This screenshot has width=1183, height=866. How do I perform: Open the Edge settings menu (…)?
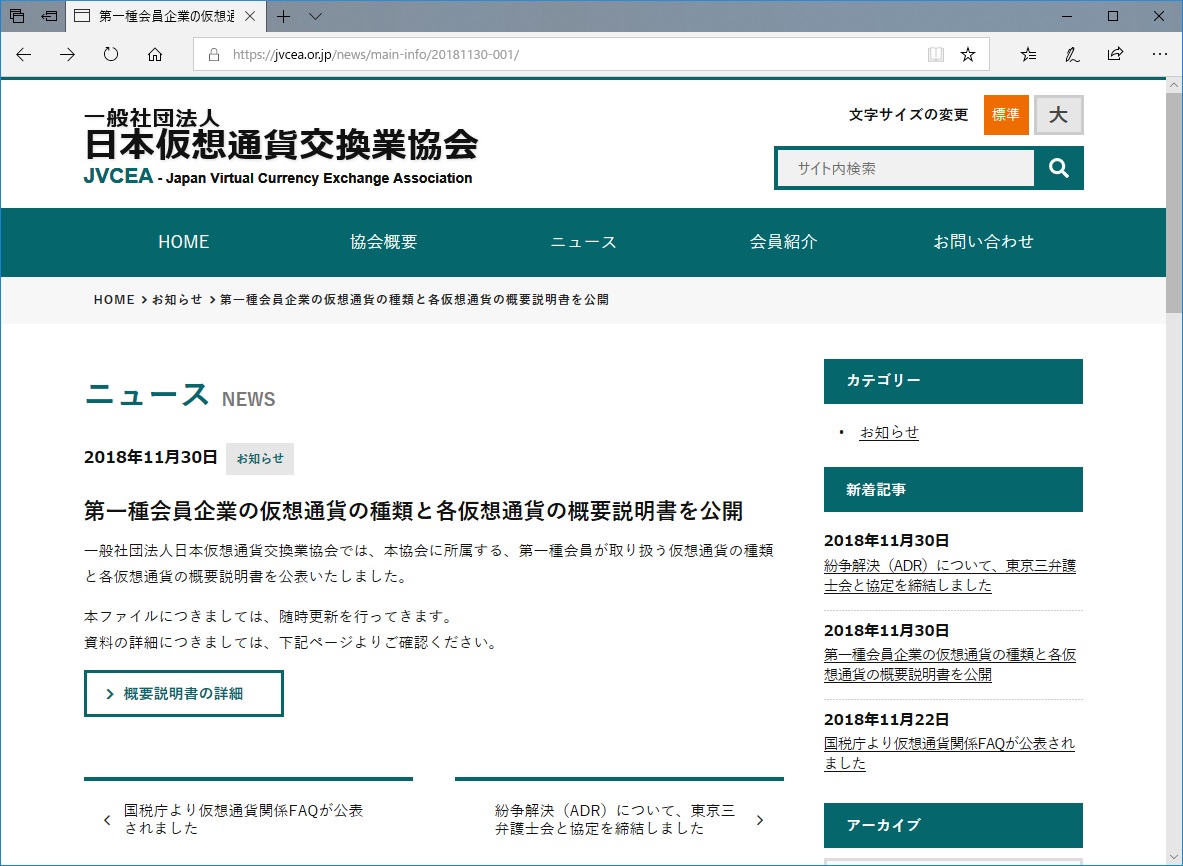(x=1159, y=54)
